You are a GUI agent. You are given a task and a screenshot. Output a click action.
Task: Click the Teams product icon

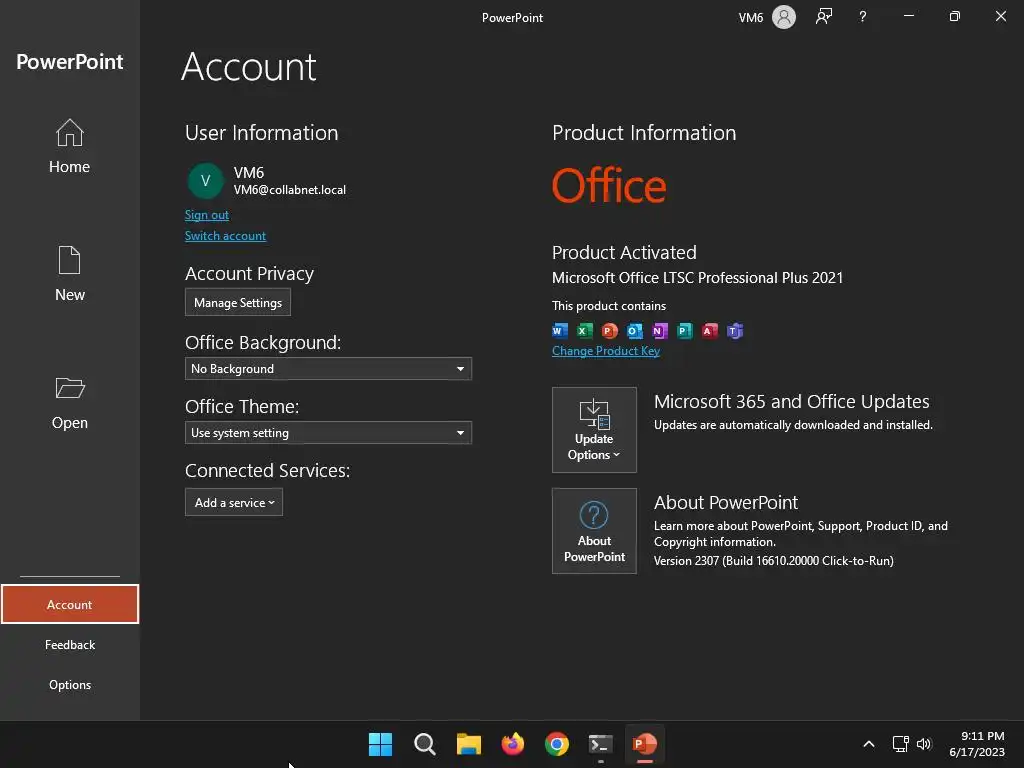(735, 330)
